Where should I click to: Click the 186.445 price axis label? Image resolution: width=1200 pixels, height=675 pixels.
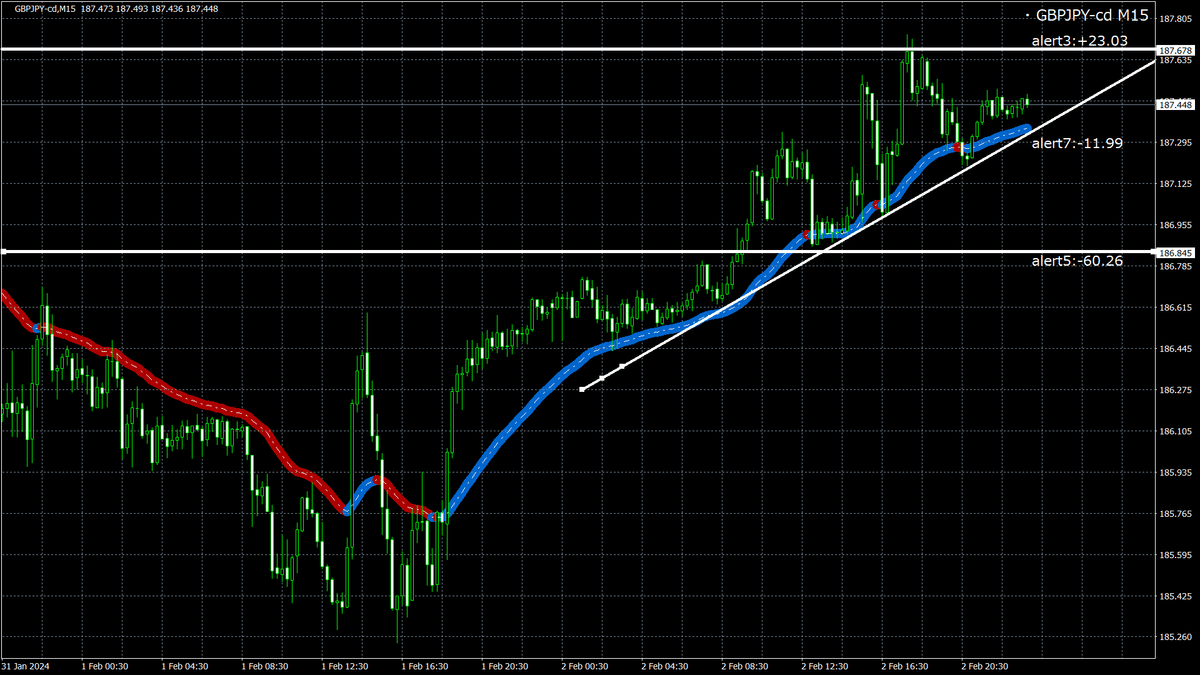(x=1175, y=349)
